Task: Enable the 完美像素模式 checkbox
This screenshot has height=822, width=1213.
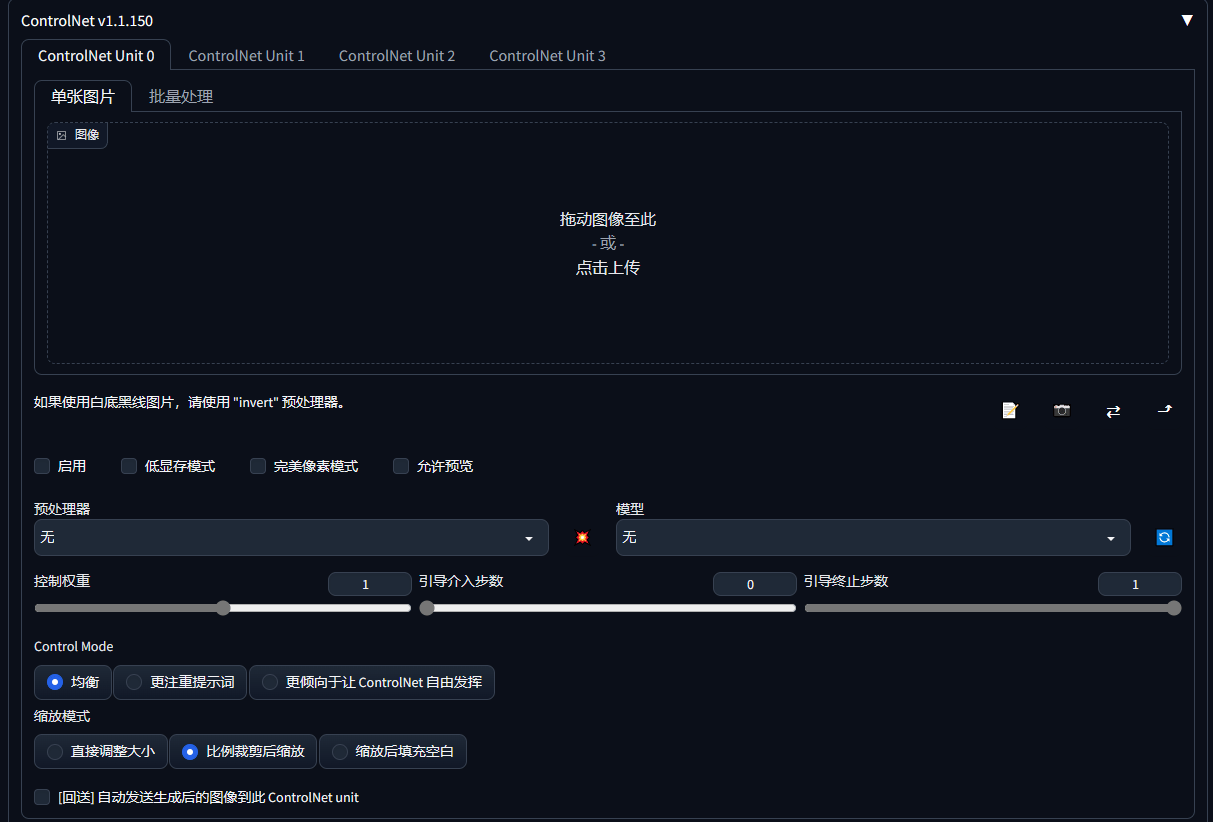Action: 258,466
